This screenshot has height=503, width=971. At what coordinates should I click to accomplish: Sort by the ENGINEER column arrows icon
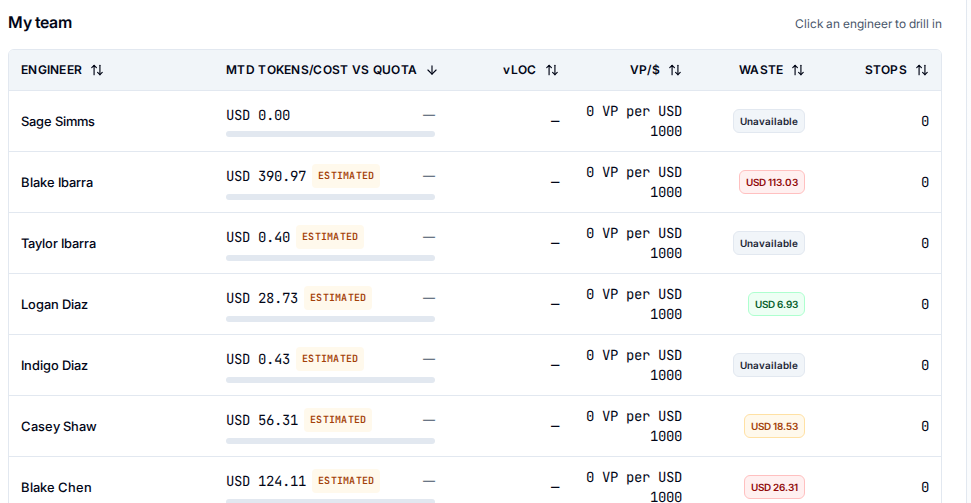[x=97, y=70]
